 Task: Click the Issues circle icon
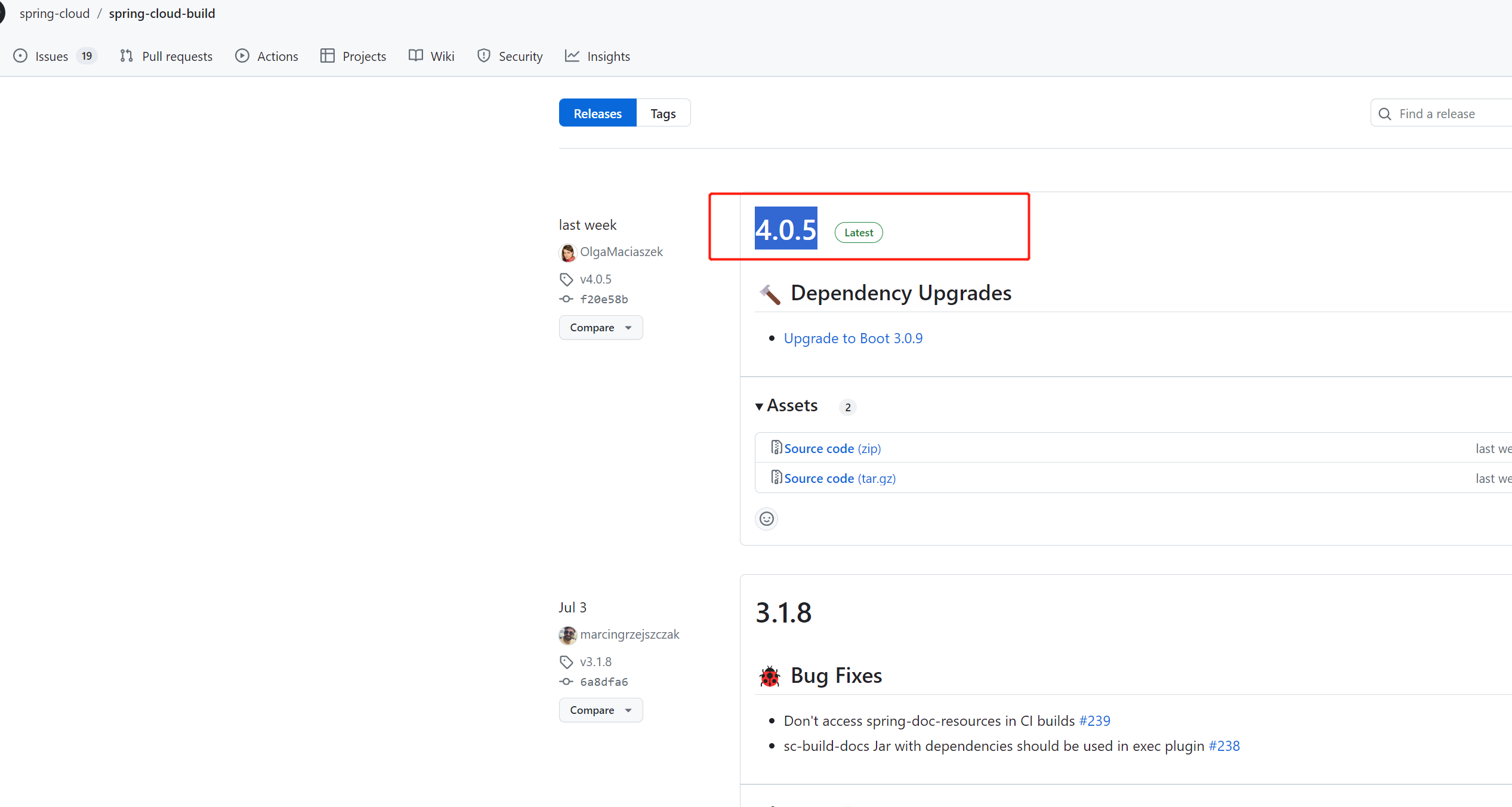click(x=20, y=56)
